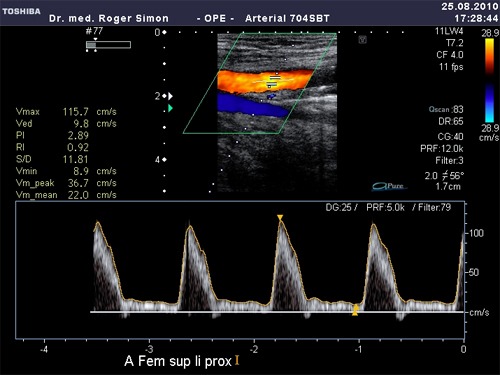
Task: Click the Pure logo icon
Action: coord(389,186)
